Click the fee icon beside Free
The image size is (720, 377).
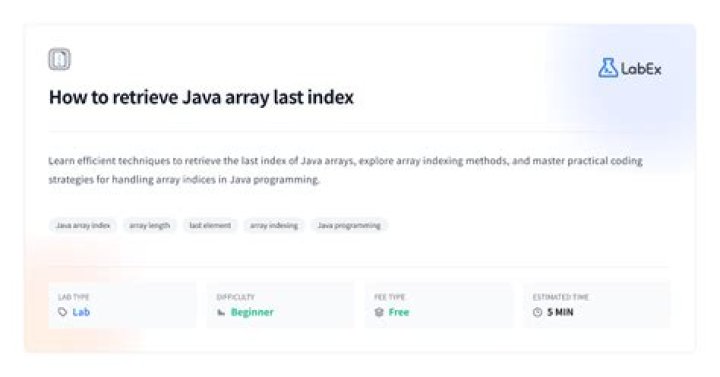click(379, 312)
